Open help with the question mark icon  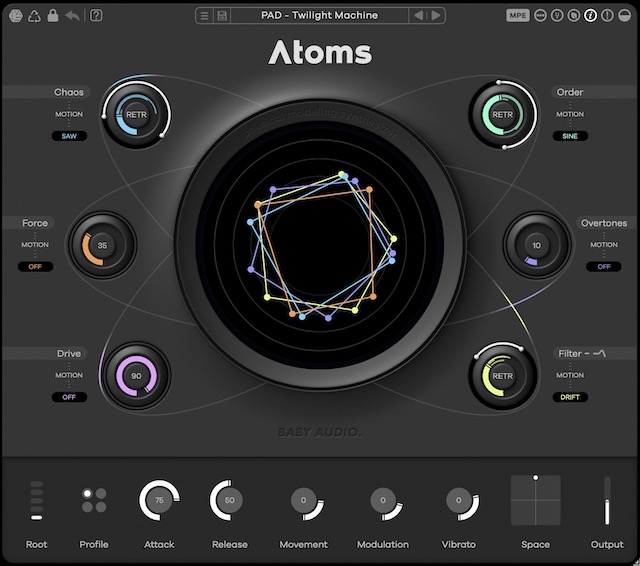coord(96,16)
